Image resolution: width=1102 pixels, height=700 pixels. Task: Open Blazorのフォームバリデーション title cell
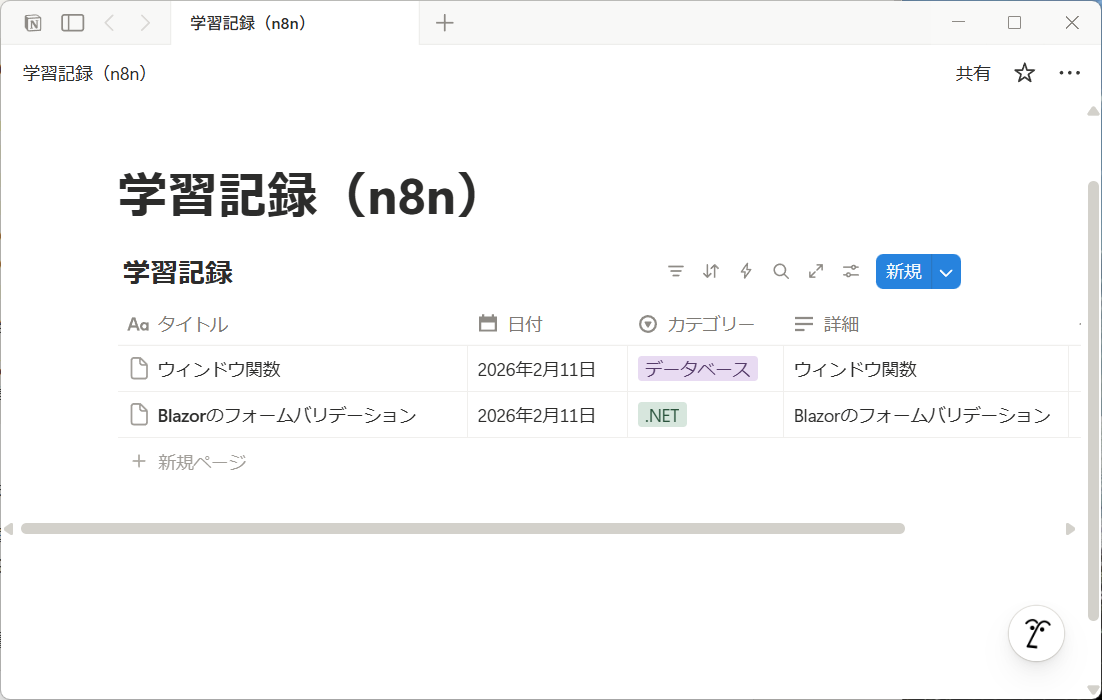click(x=292, y=415)
